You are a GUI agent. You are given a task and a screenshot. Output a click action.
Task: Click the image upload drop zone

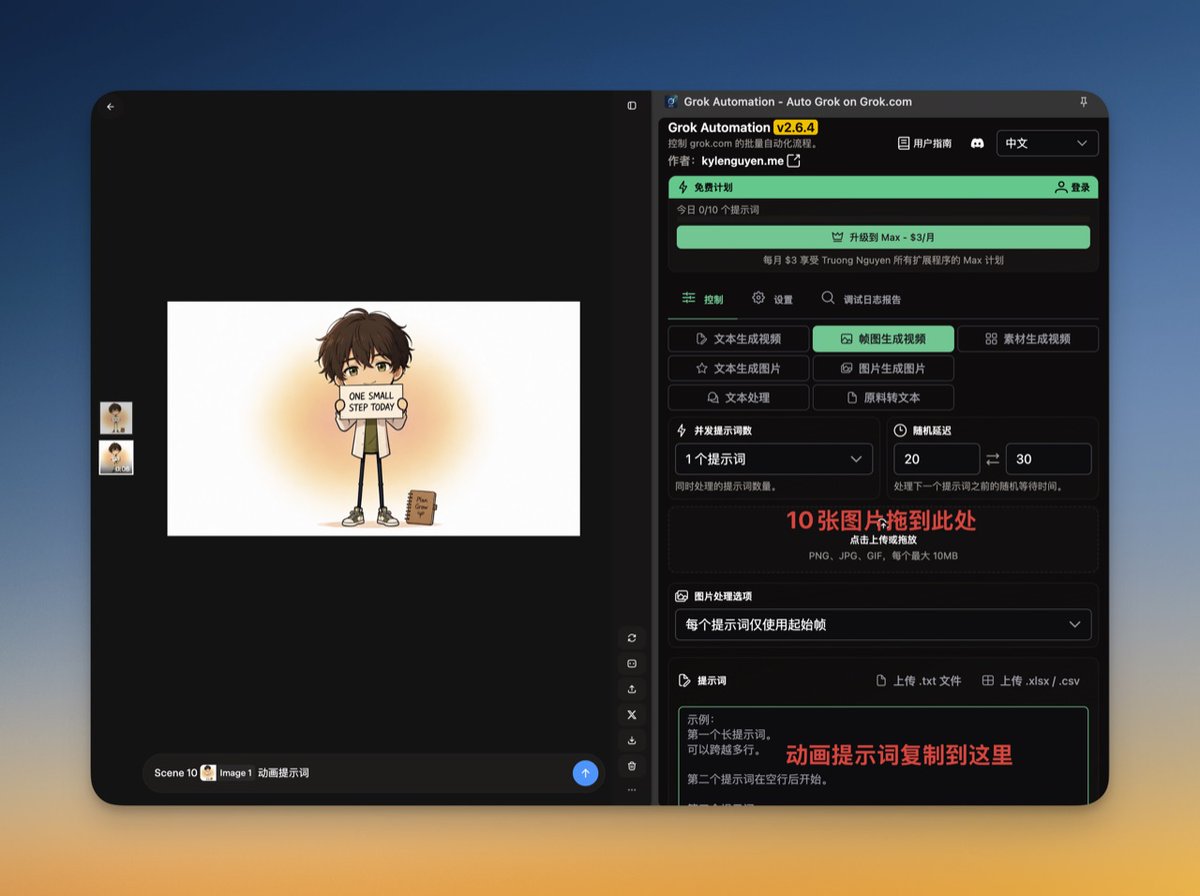click(883, 539)
